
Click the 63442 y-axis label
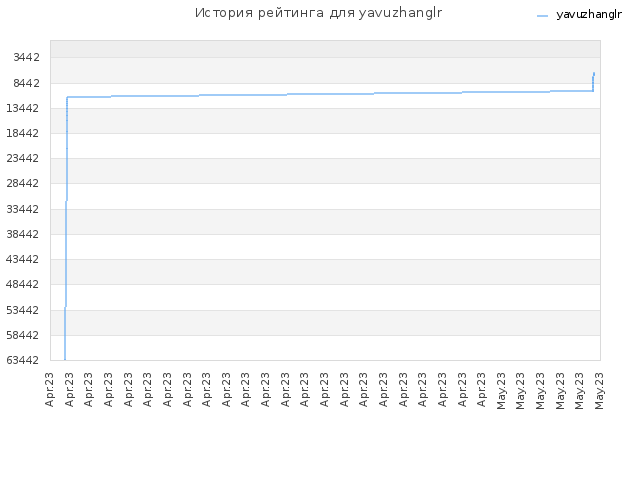pos(23,360)
